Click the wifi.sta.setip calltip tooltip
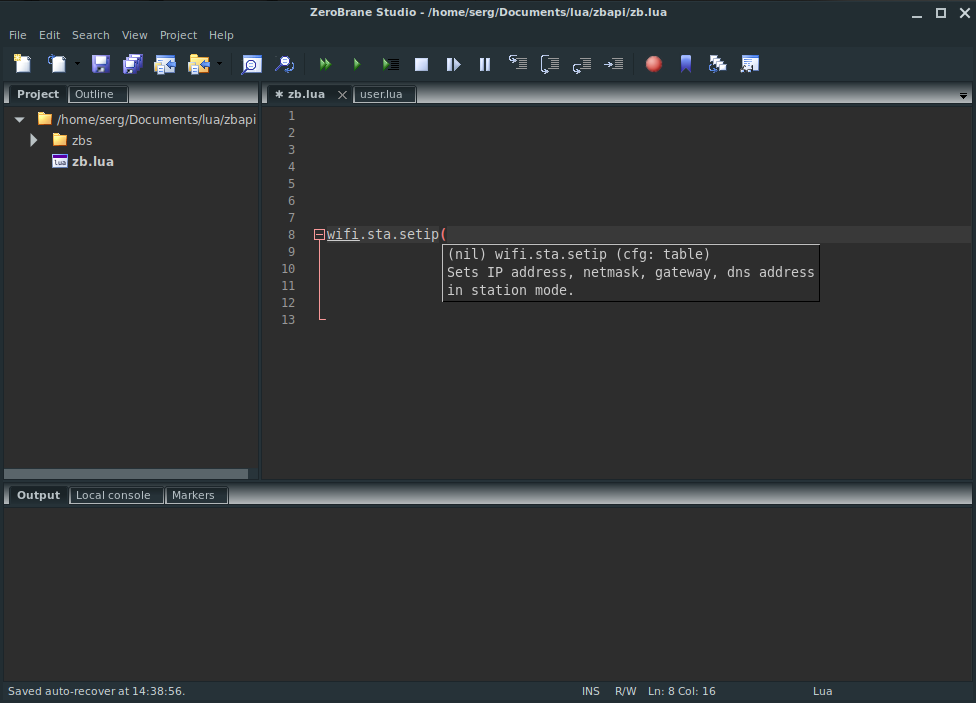The image size is (976, 703). (631, 273)
